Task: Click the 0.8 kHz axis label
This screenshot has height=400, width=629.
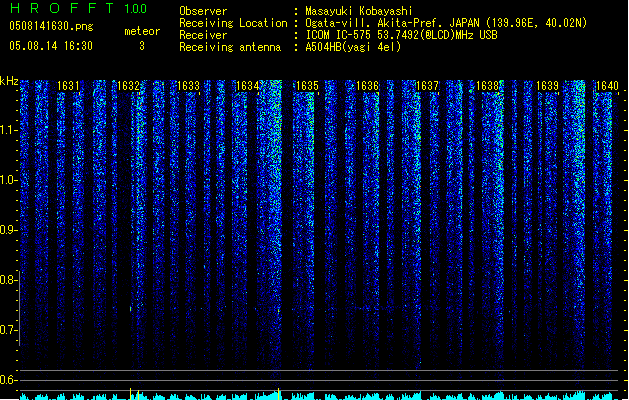Action: point(8,280)
